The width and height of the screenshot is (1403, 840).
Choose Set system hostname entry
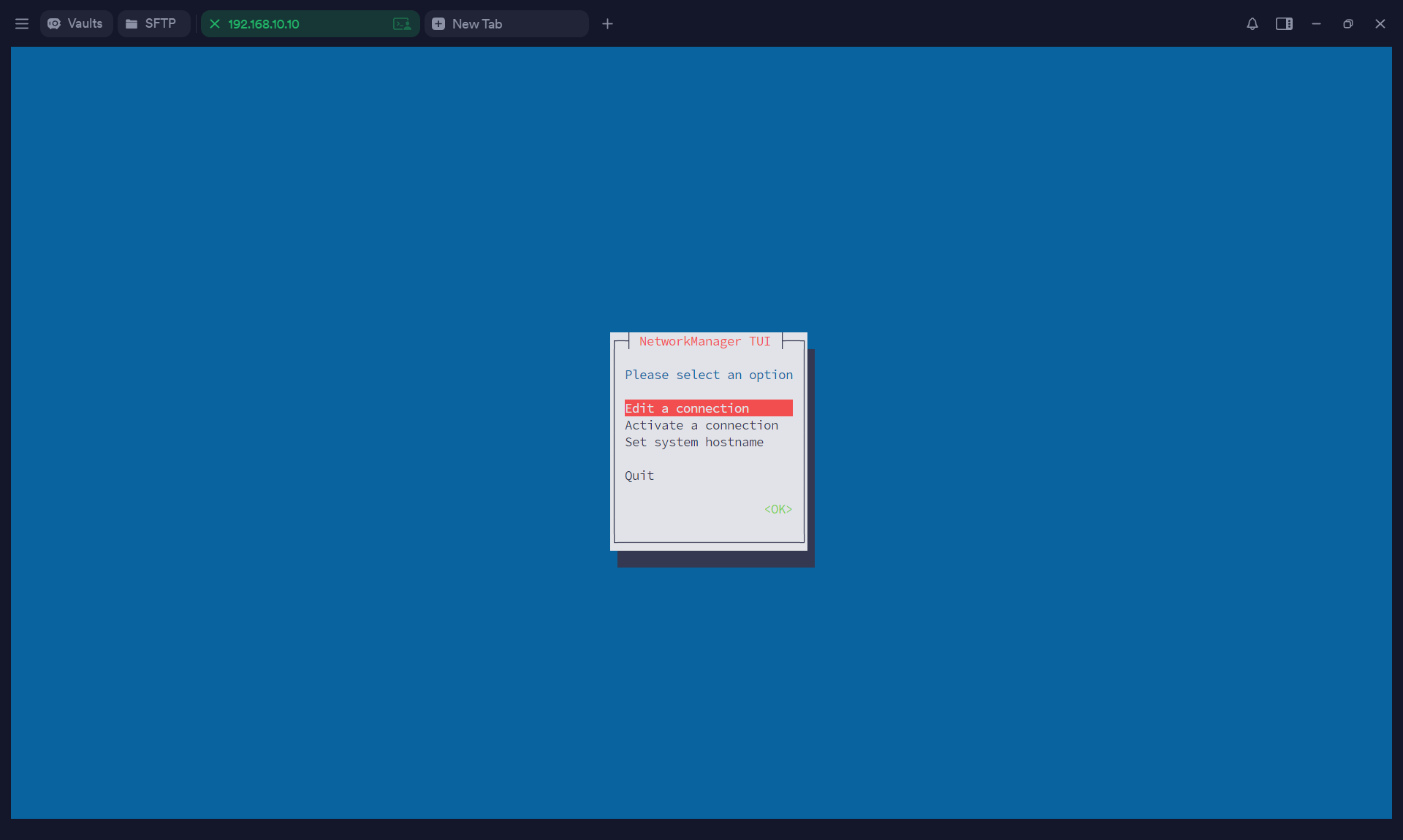click(694, 442)
